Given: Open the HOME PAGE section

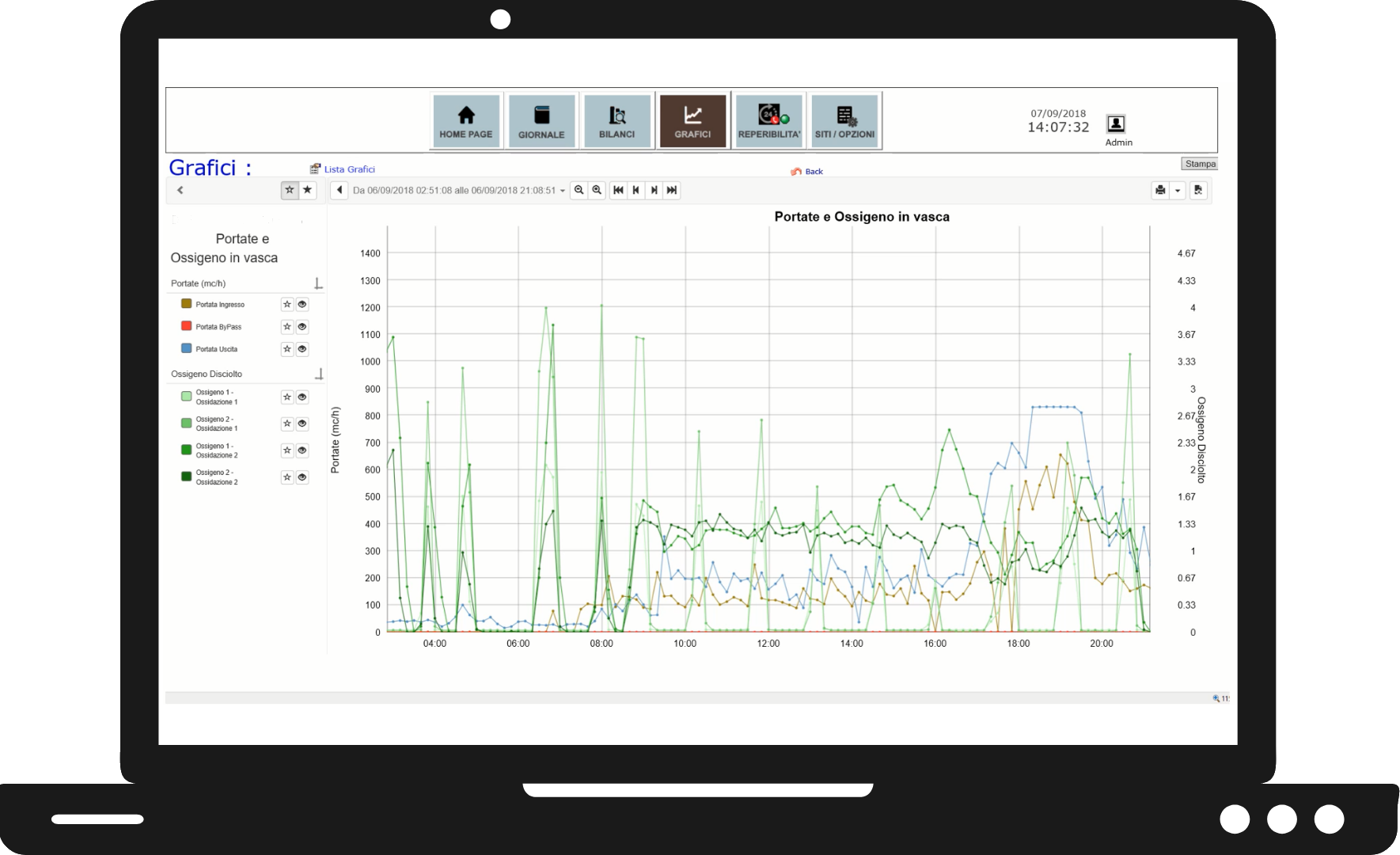Looking at the screenshot, I should pos(466,120).
